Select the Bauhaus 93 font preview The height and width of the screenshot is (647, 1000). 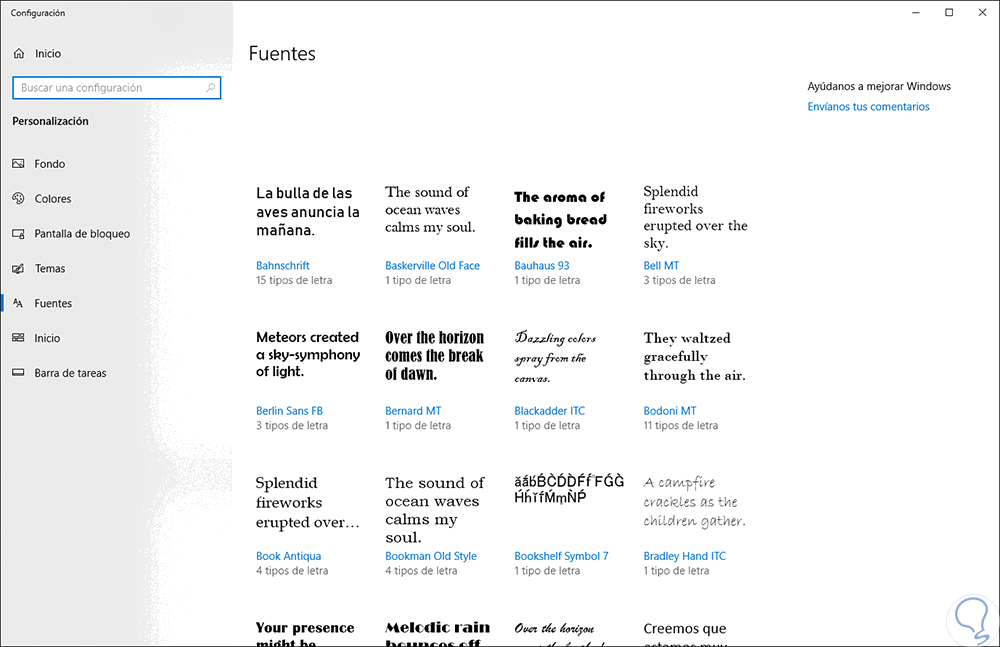pyautogui.click(x=560, y=220)
